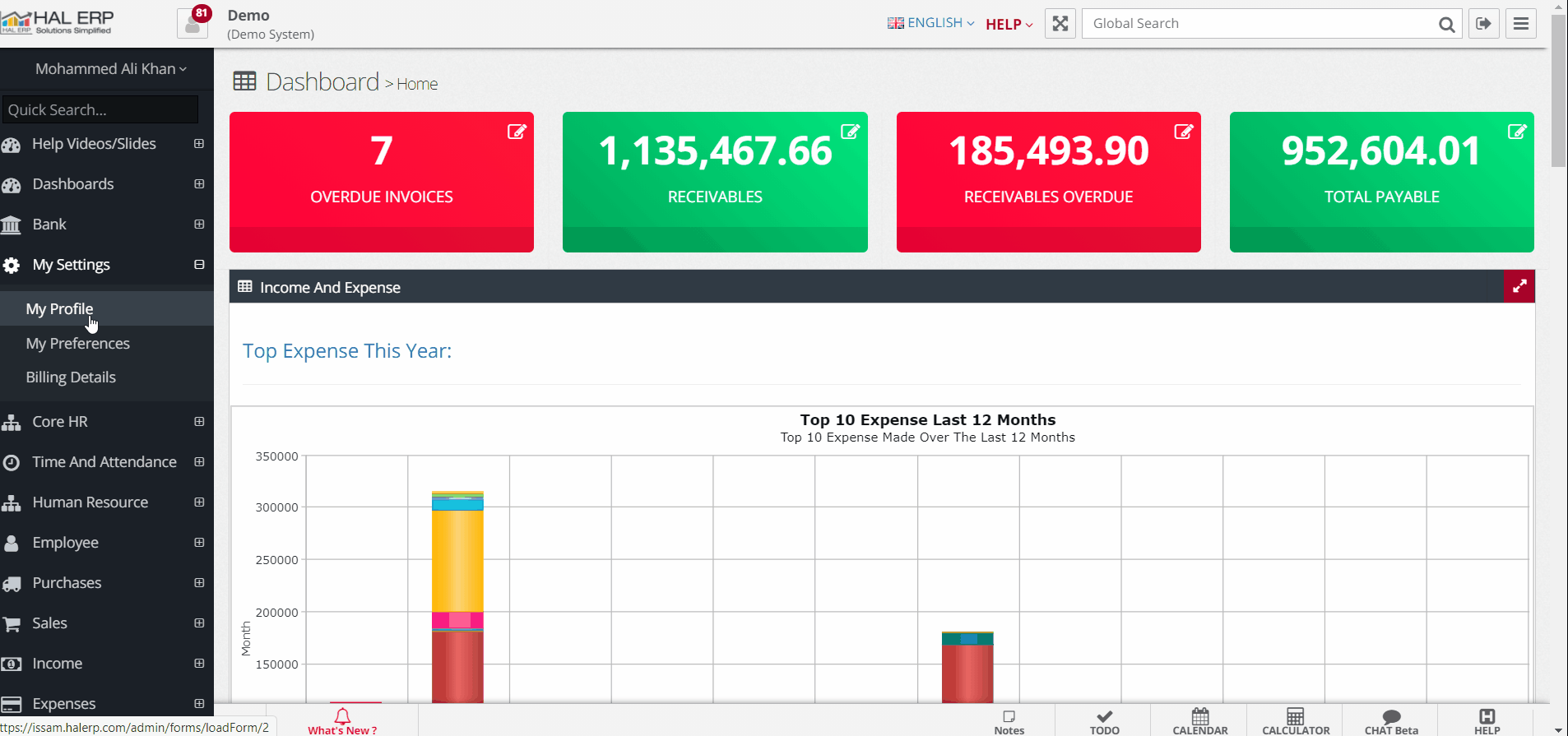Click Demo (Demo System) label
Image resolution: width=1568 pixels, height=736 pixels.
(x=271, y=24)
